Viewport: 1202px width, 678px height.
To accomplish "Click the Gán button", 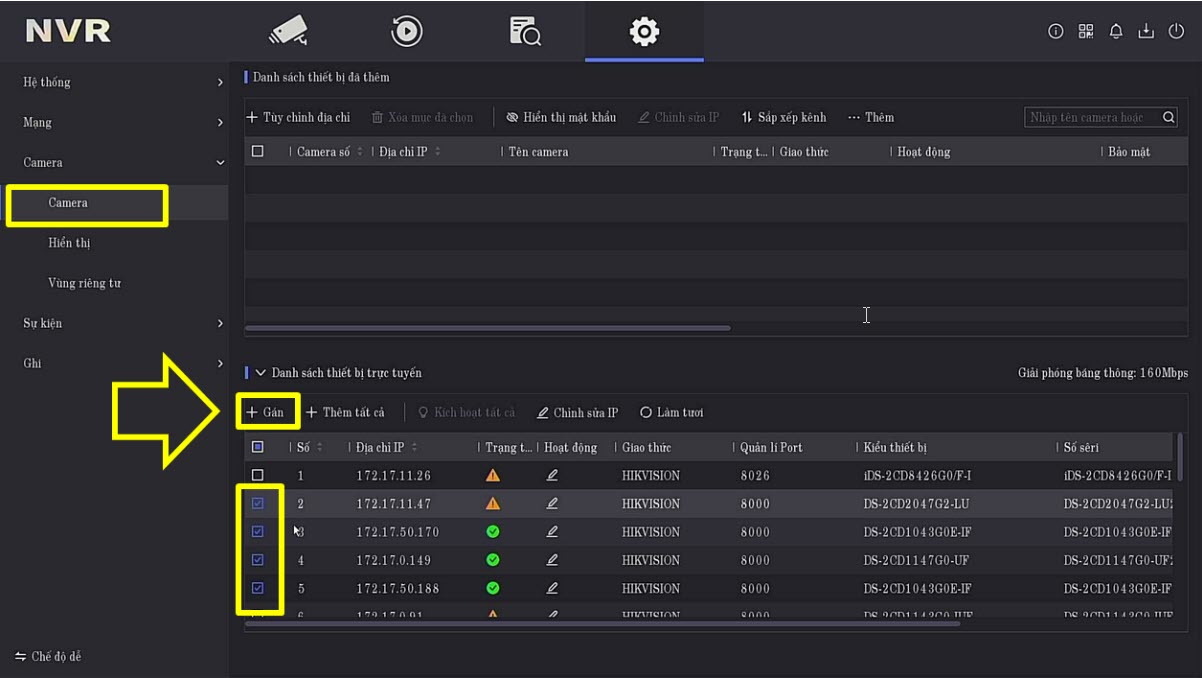I will pyautogui.click(x=265, y=413).
